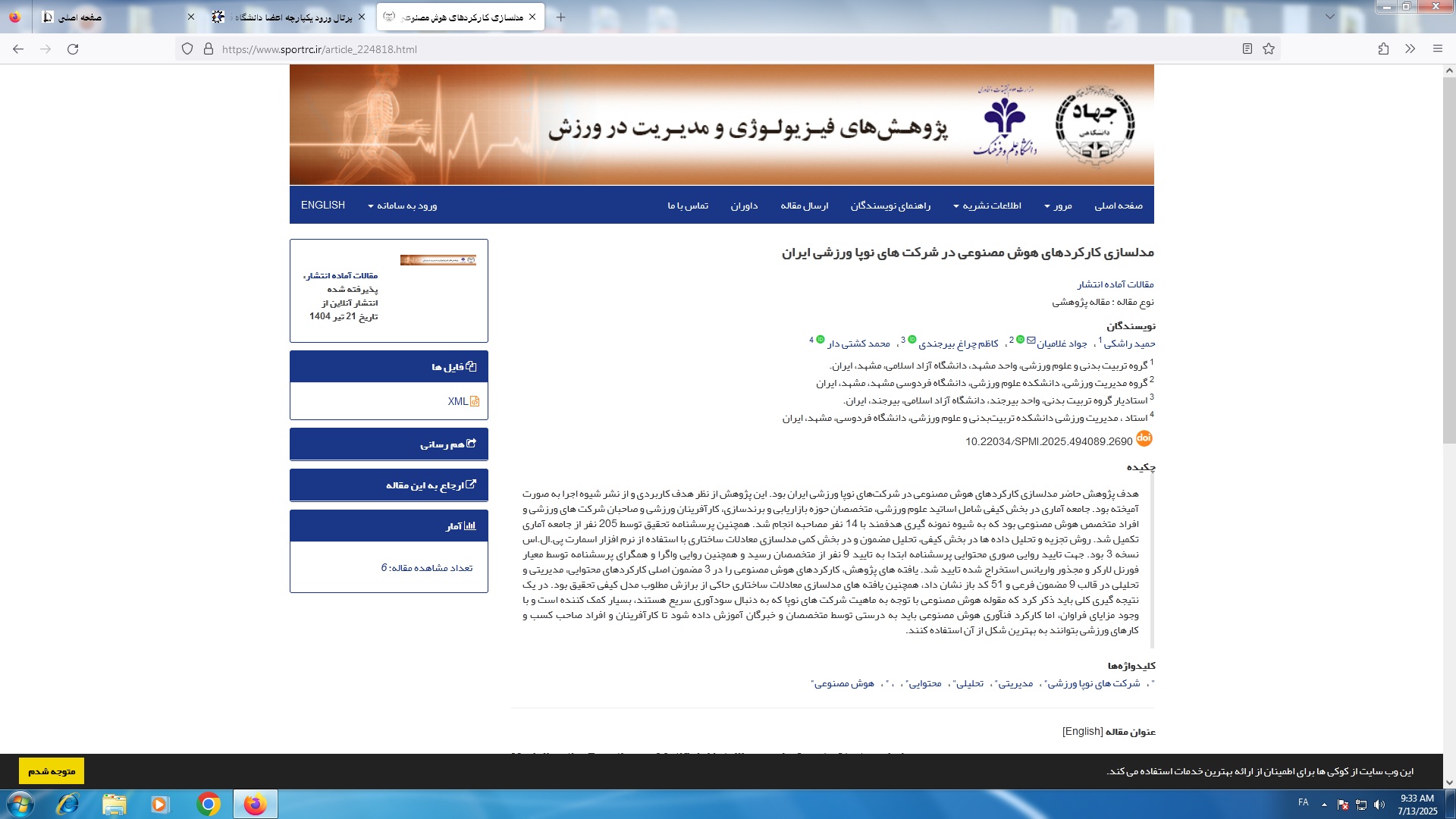The height and width of the screenshot is (819, 1456).
Task: Open author حمید راشکی link
Action: click(1130, 344)
